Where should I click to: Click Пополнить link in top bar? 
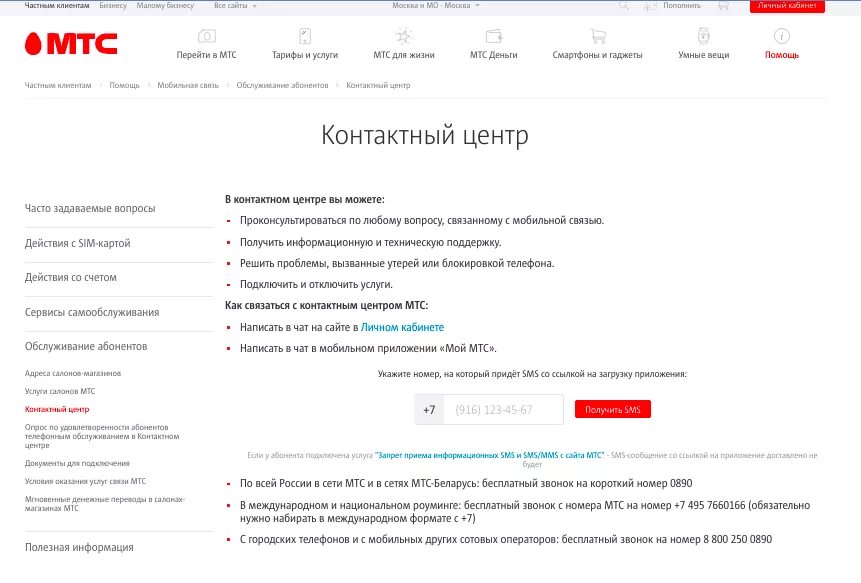[x=681, y=5]
